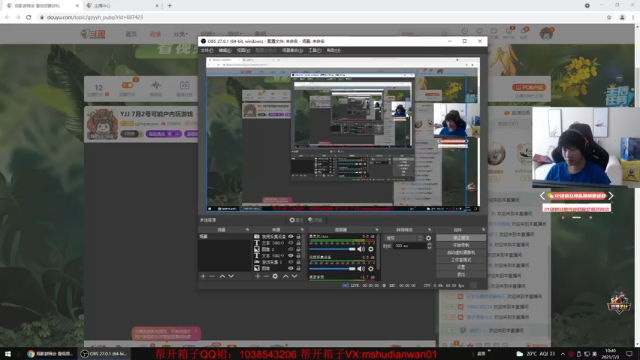
Task: Lock the 图像 2 source
Action: click(x=298, y=249)
